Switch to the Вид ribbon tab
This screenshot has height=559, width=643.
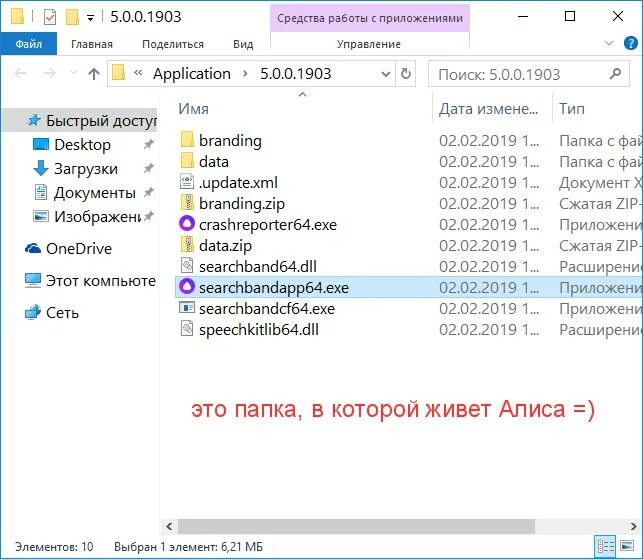point(243,44)
